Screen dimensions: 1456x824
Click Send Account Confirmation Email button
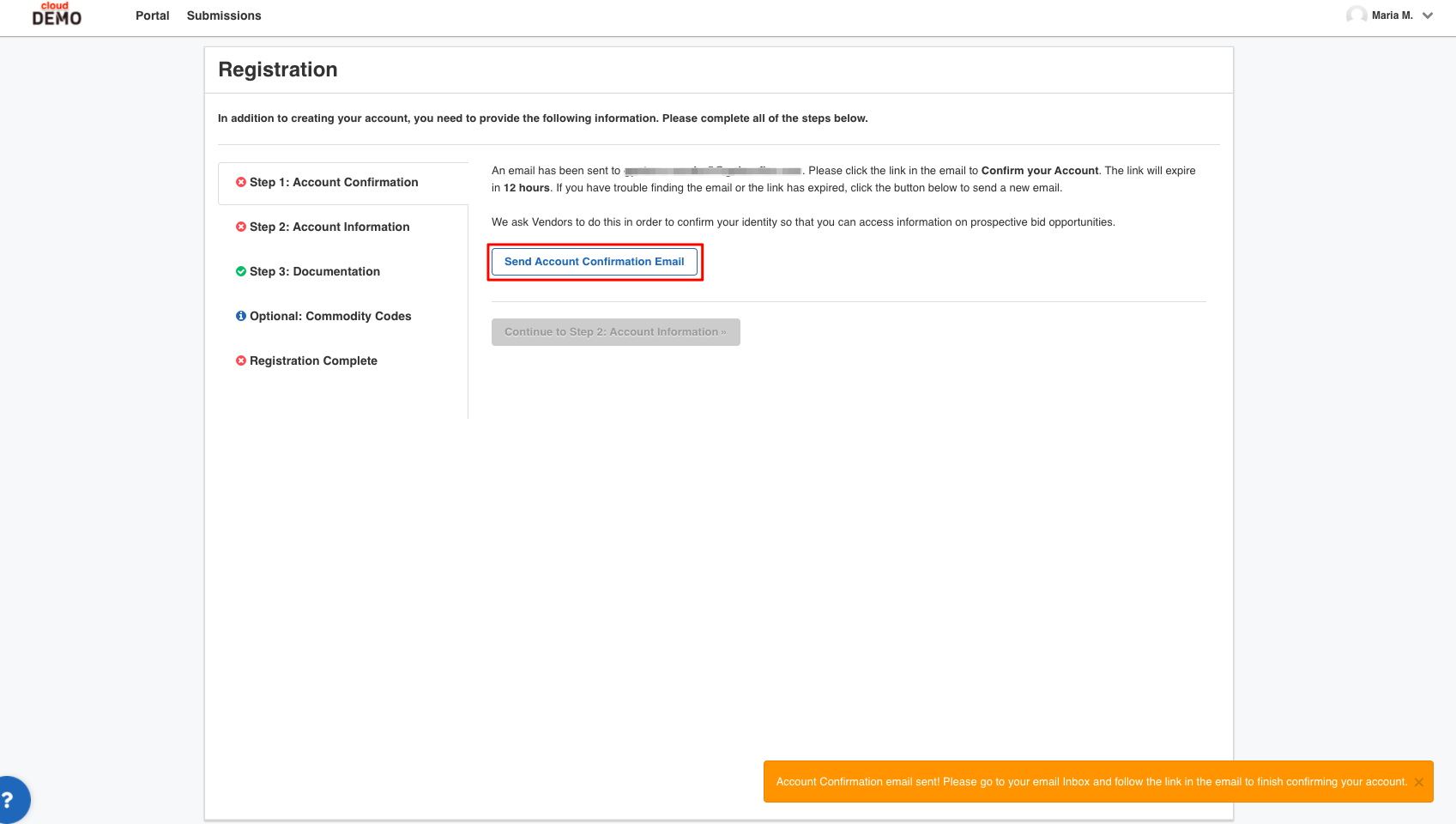(595, 262)
